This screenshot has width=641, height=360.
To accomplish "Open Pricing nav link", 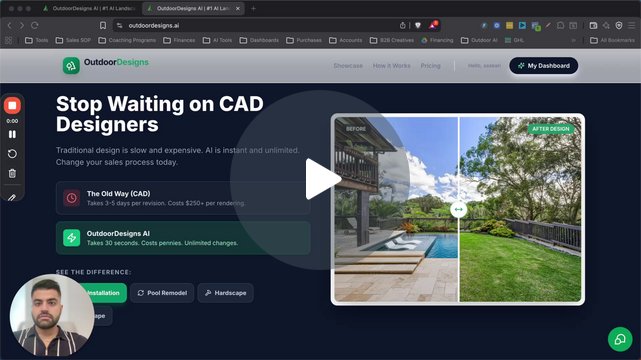I will [430, 65].
